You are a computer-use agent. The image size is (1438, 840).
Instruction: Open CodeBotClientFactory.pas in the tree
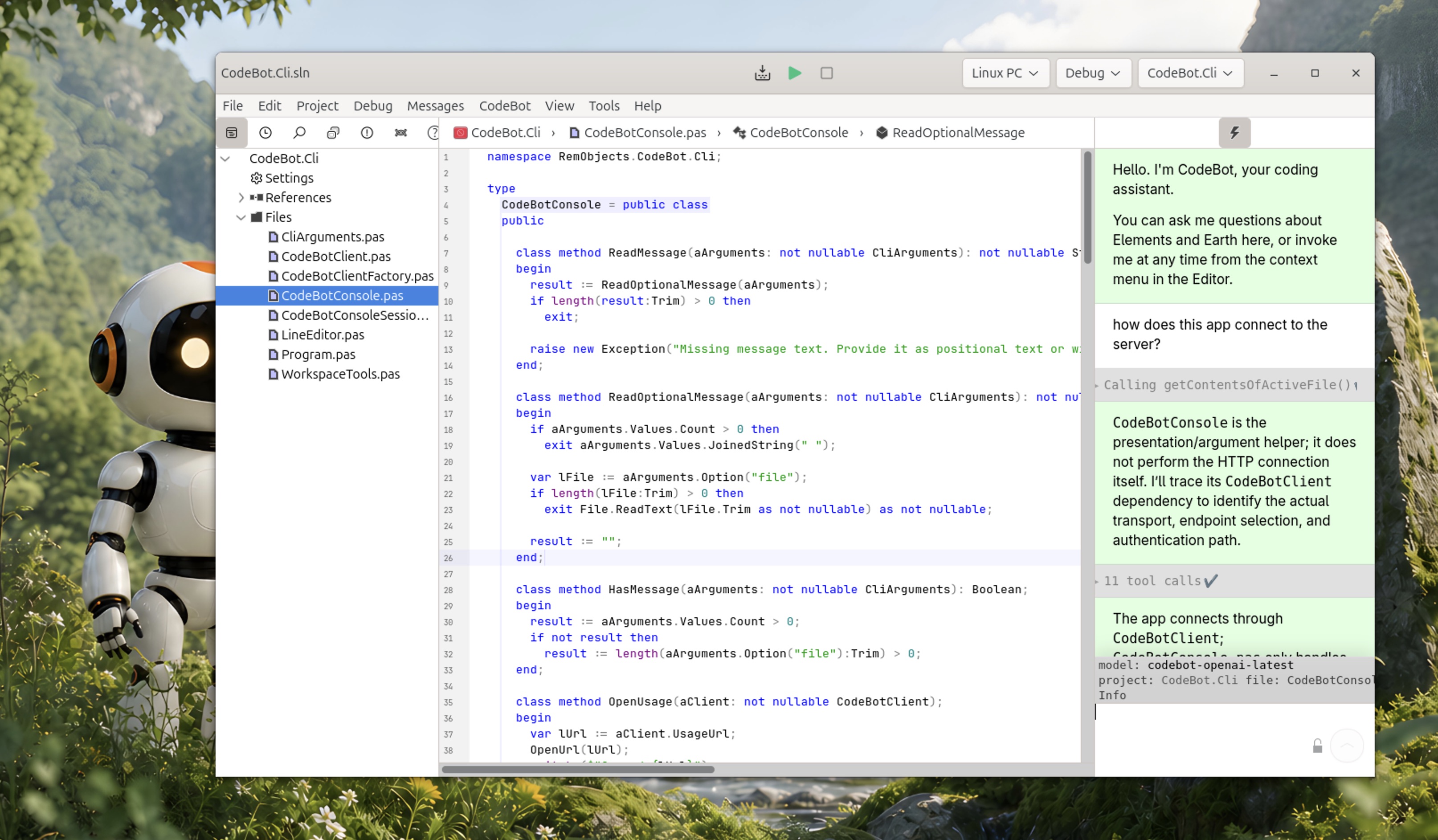point(357,276)
